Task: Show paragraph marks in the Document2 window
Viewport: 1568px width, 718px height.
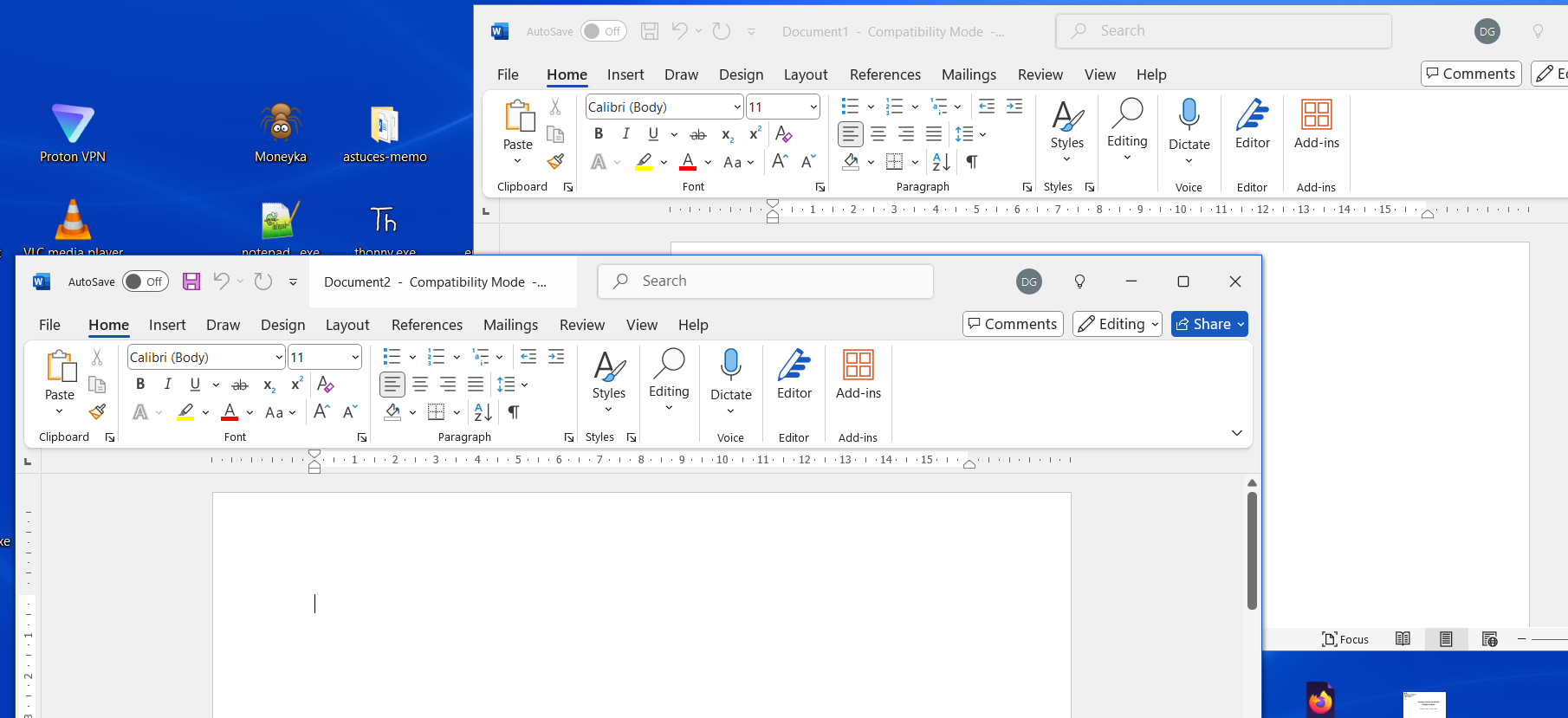Action: 514,412
